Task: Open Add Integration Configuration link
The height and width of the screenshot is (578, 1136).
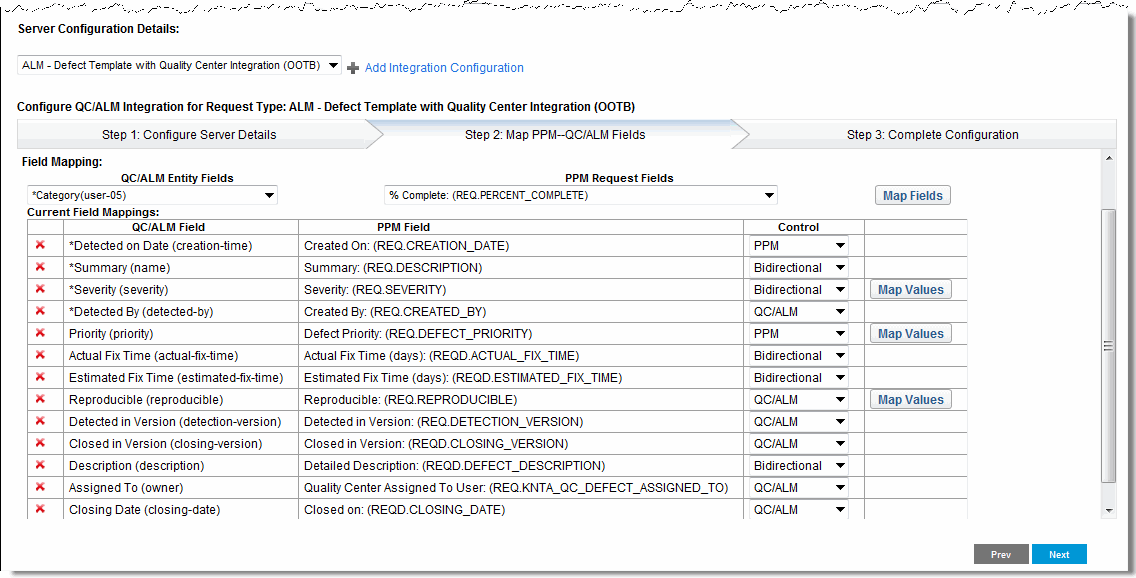Action: [x=444, y=68]
